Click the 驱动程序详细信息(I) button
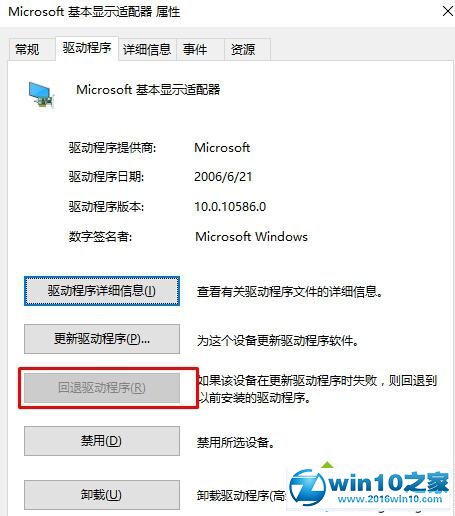Viewport: 455px width, 516px height. [102, 291]
